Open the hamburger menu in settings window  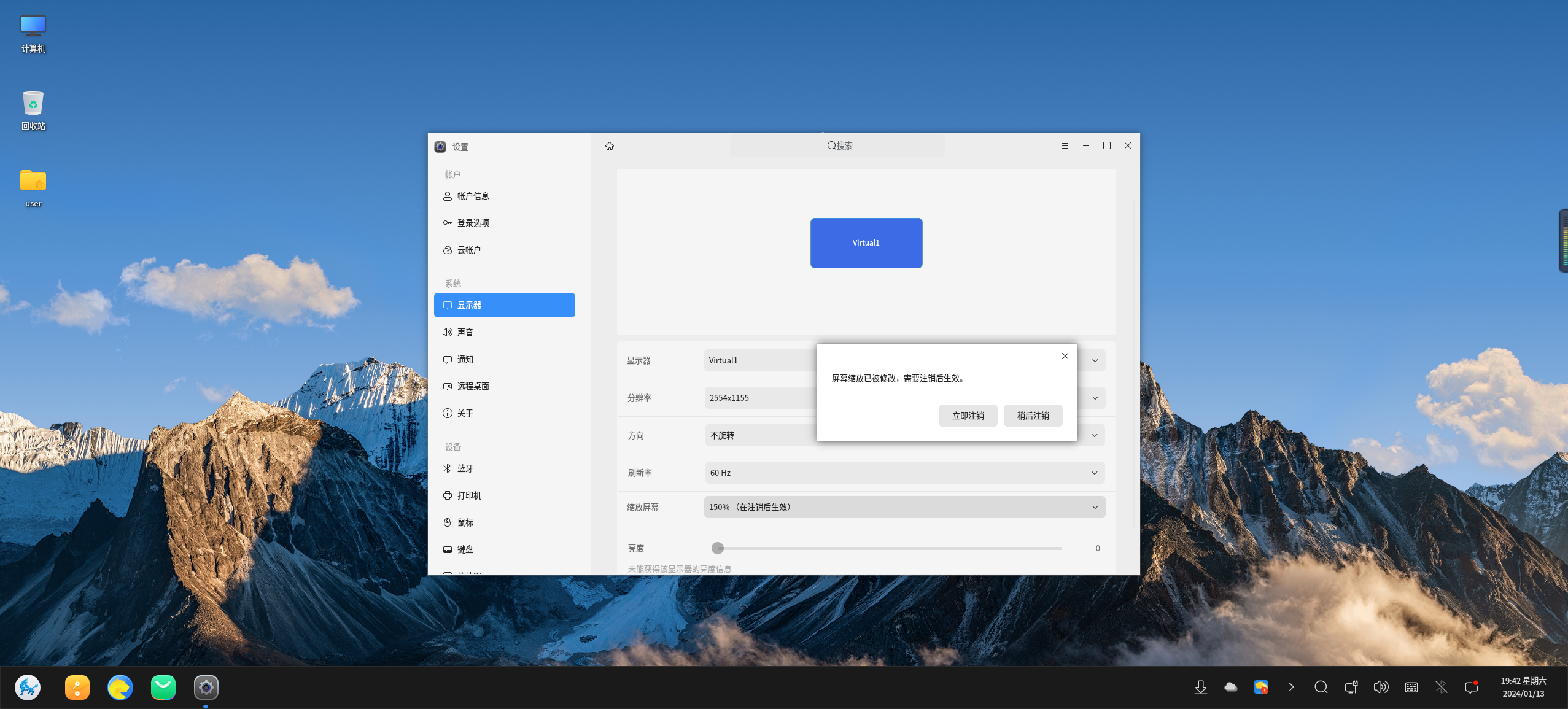(1065, 146)
